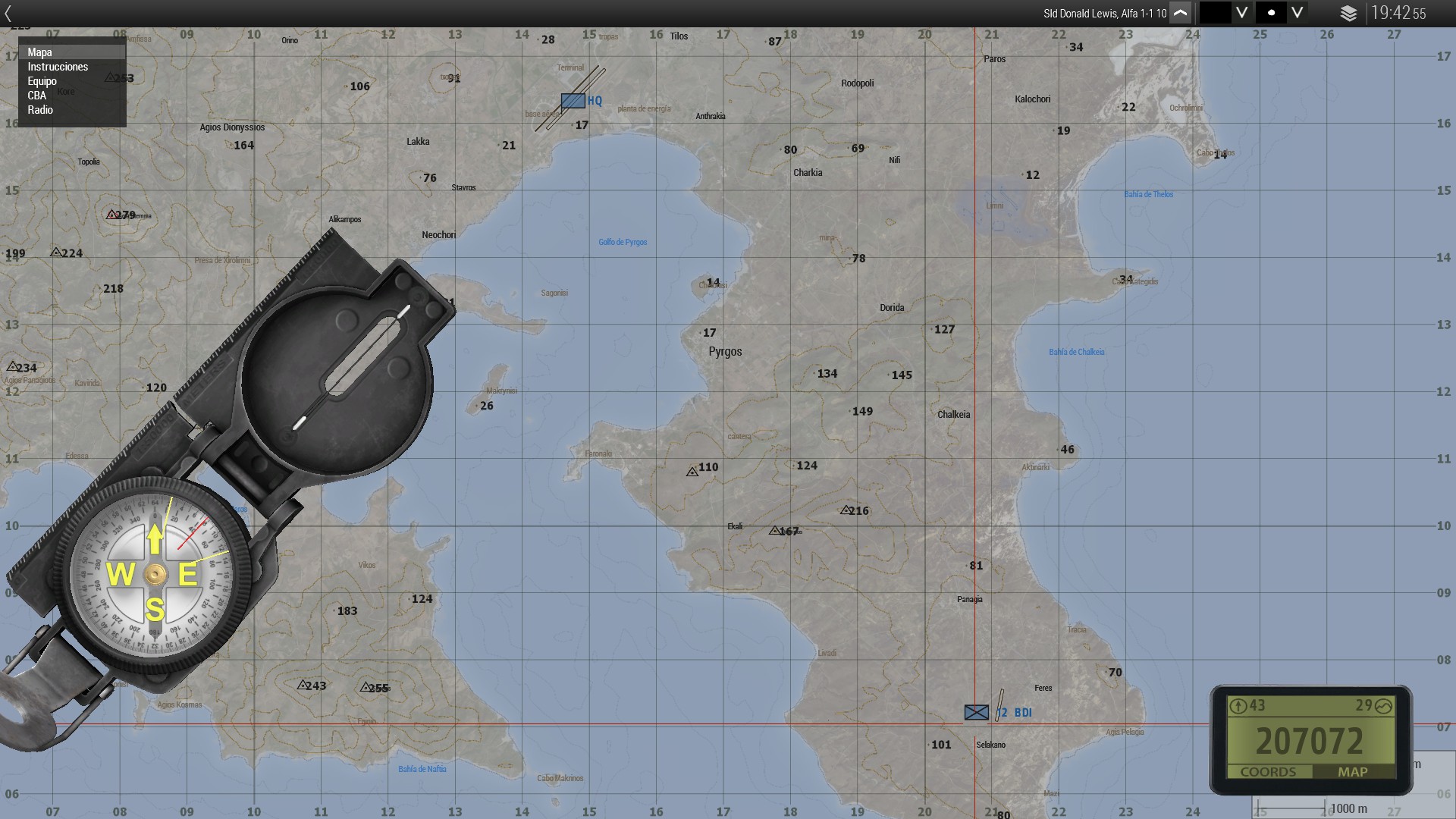The width and height of the screenshot is (1456, 819).
Task: Click the Rodopoli town label
Action: 858,83
